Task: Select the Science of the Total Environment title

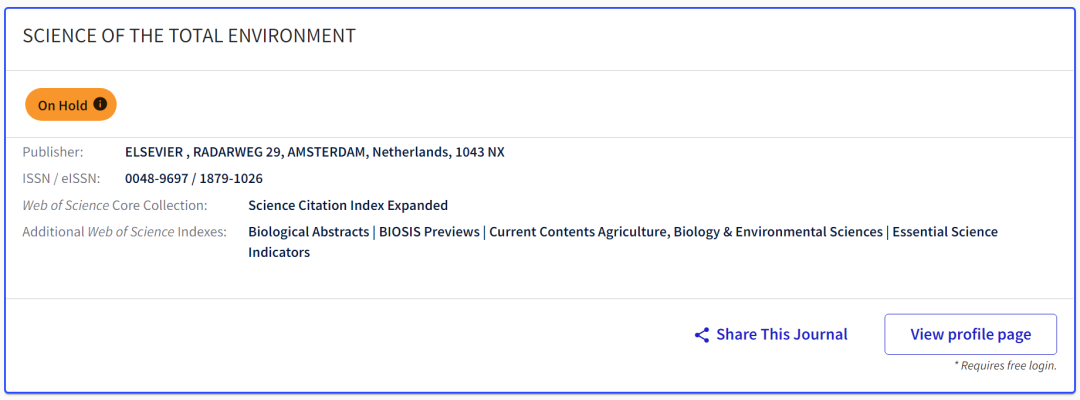Action: [189, 36]
